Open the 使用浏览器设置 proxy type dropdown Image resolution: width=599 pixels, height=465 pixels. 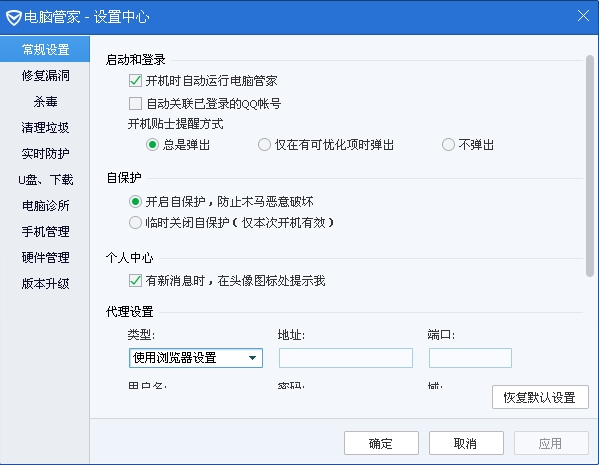click(x=196, y=358)
